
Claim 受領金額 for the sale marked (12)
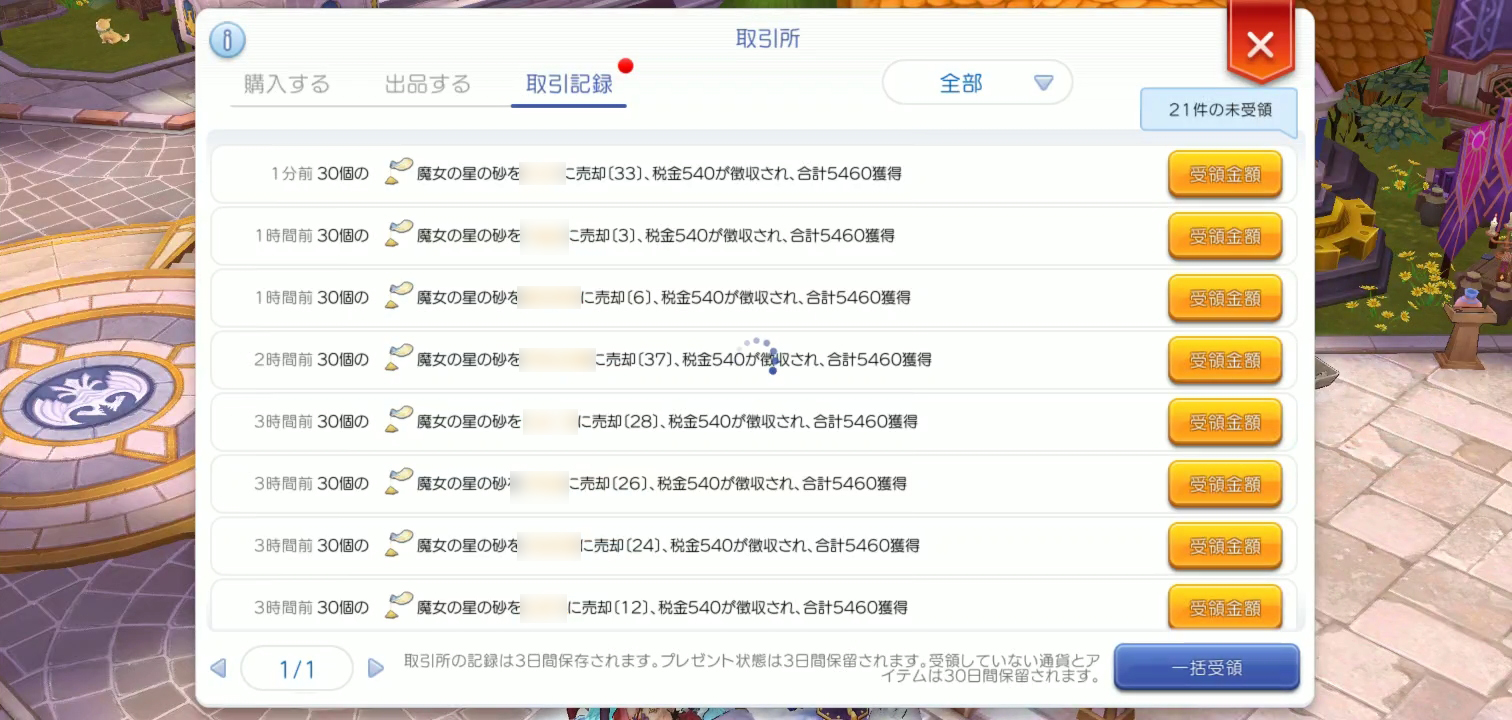point(1225,607)
